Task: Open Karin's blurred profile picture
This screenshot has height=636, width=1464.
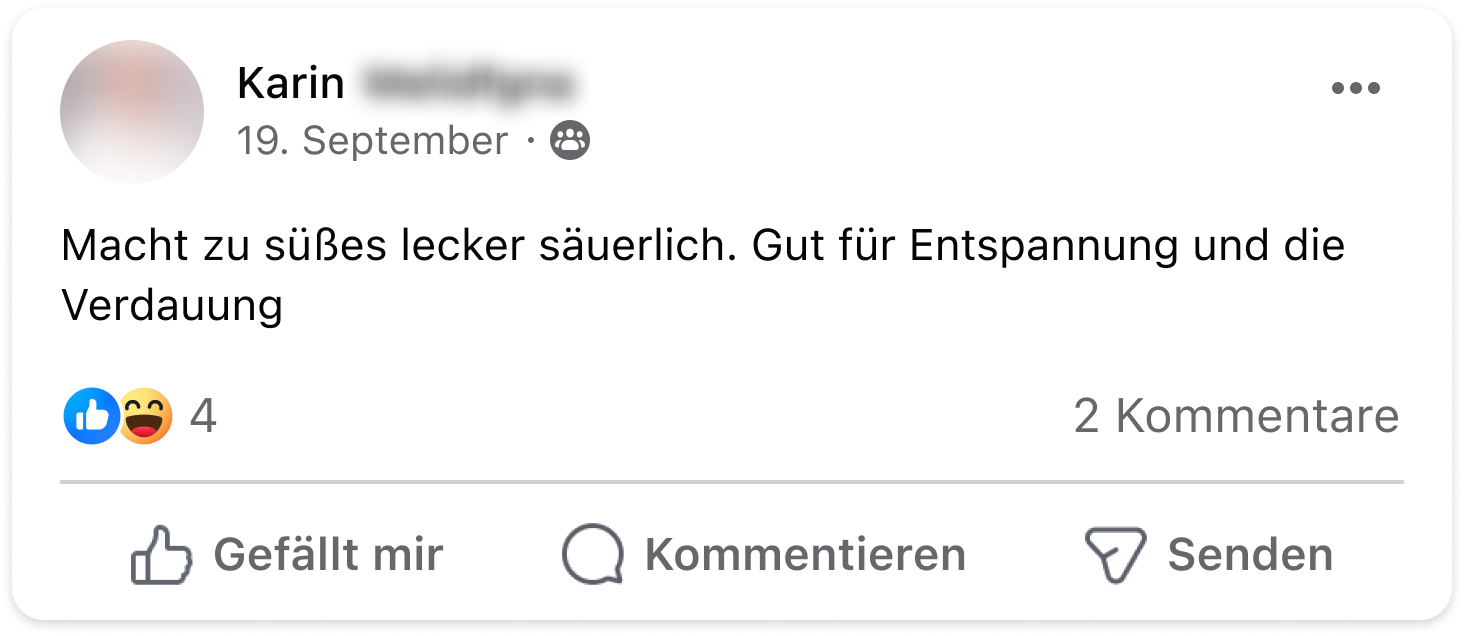Action: tap(132, 112)
